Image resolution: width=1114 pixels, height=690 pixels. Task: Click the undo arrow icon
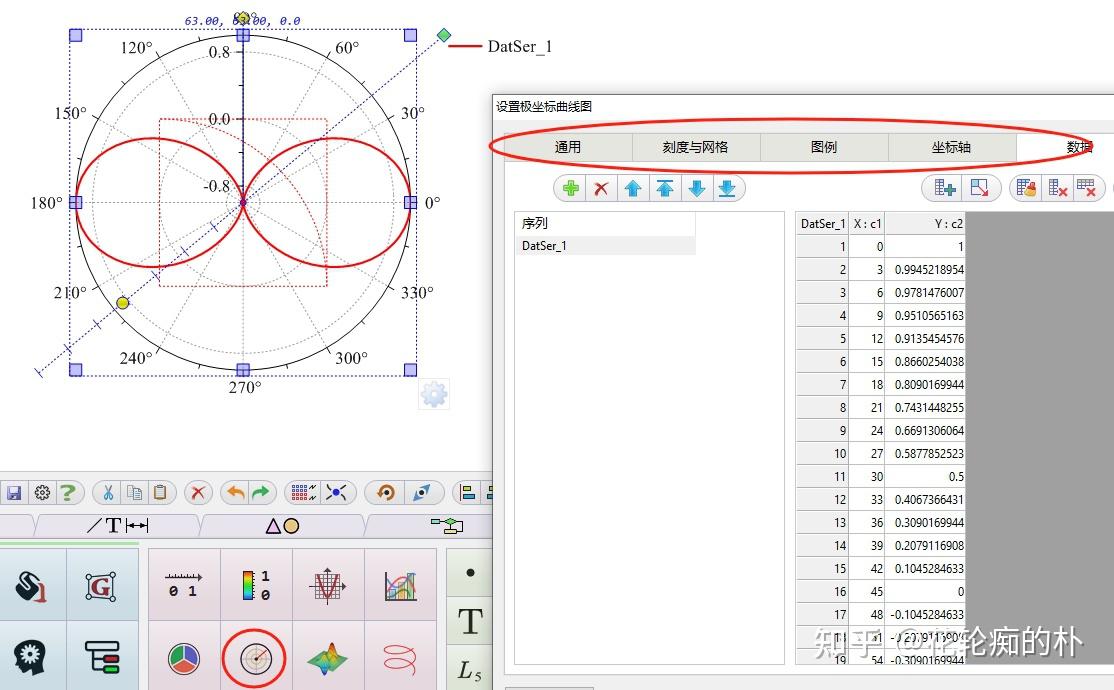point(237,492)
